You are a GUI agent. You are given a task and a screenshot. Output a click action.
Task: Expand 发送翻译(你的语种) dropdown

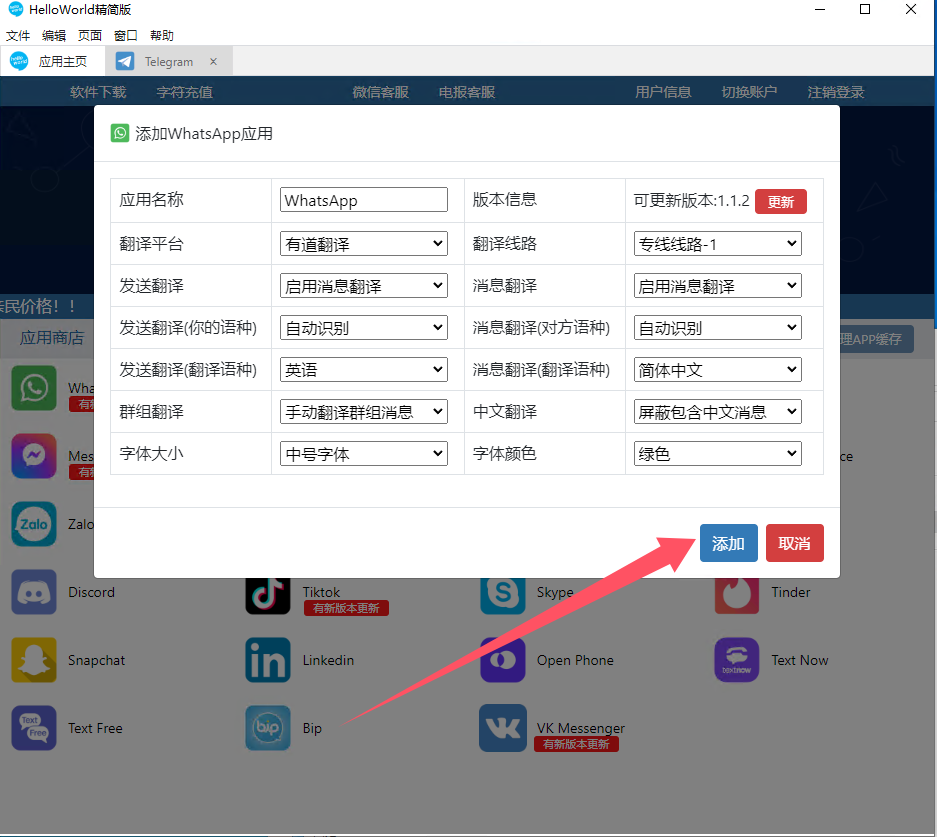coord(363,327)
